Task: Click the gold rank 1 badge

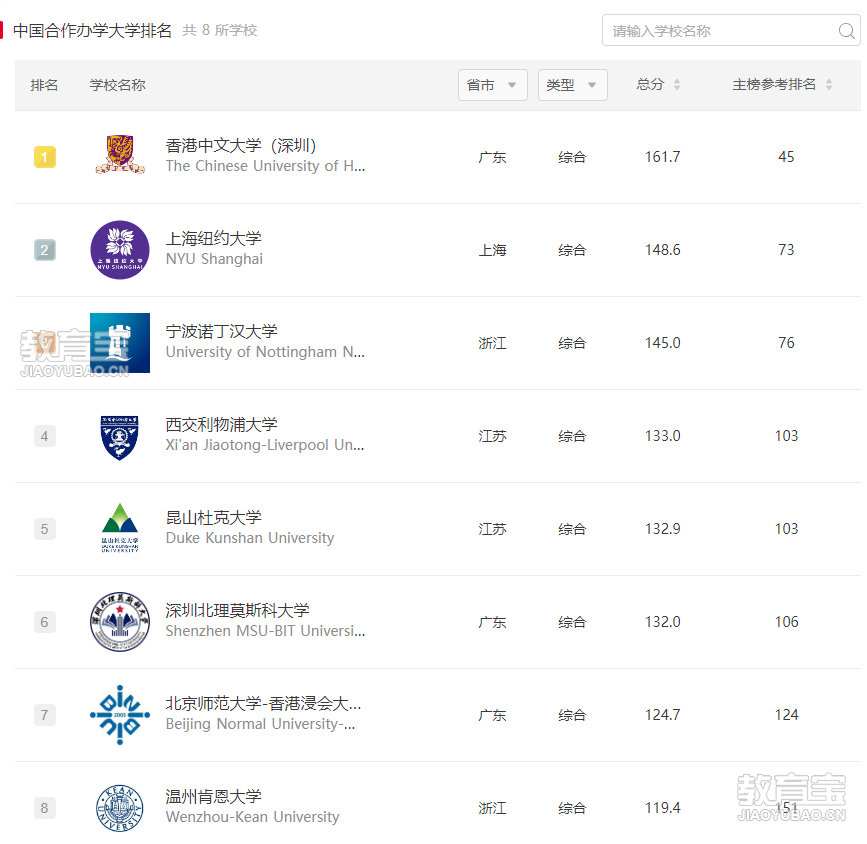Action: [x=45, y=157]
